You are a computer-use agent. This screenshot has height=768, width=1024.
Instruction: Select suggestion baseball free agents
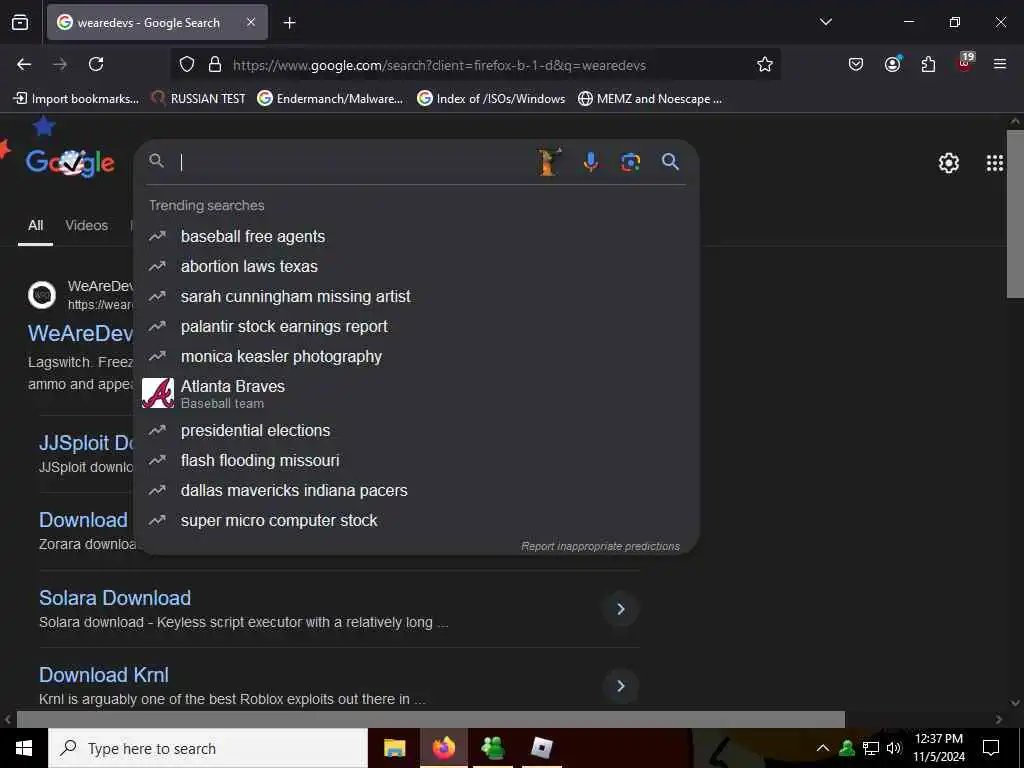[x=415, y=236]
